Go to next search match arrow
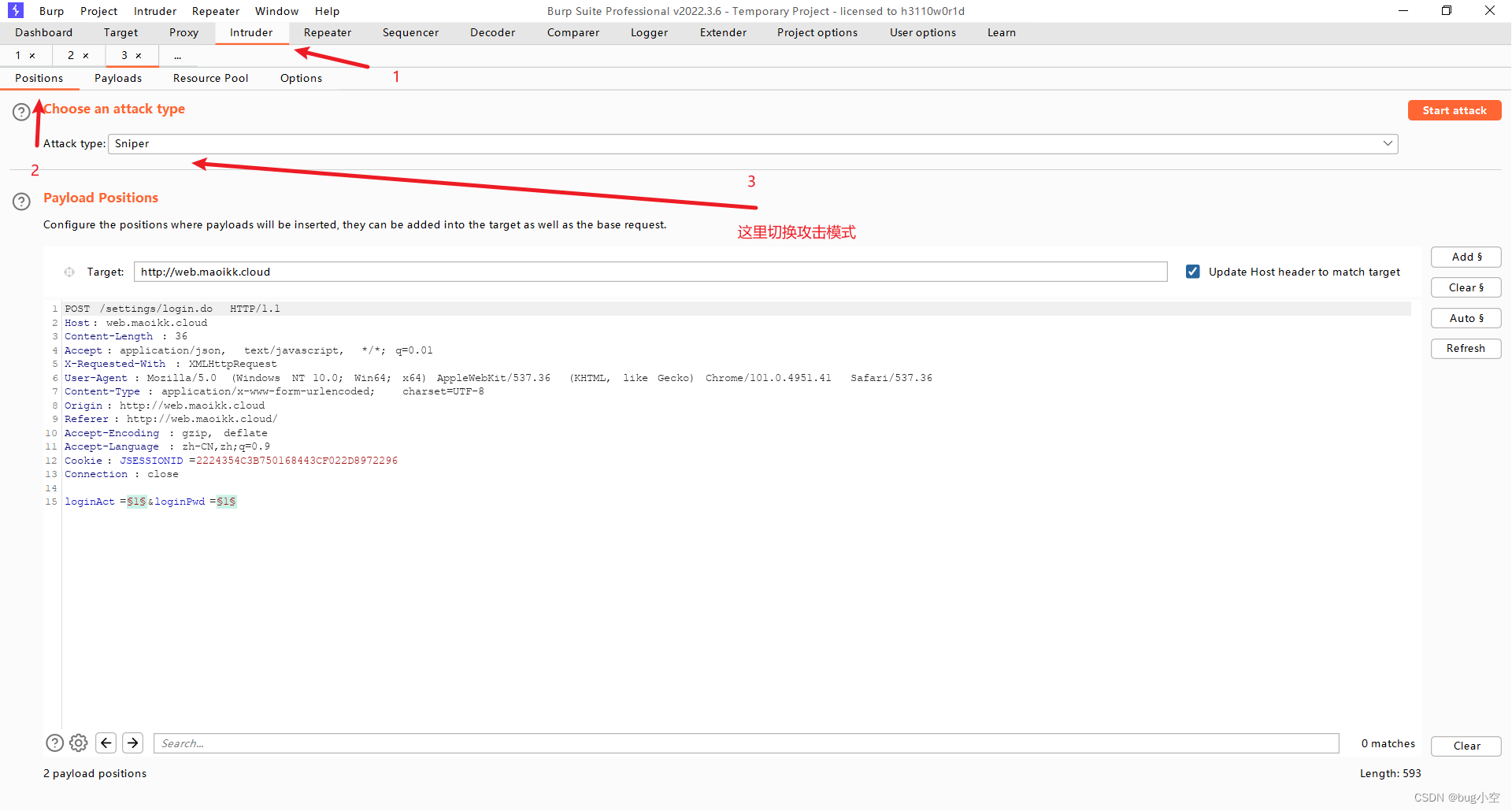Viewport: 1512px width, 811px height. (133, 742)
